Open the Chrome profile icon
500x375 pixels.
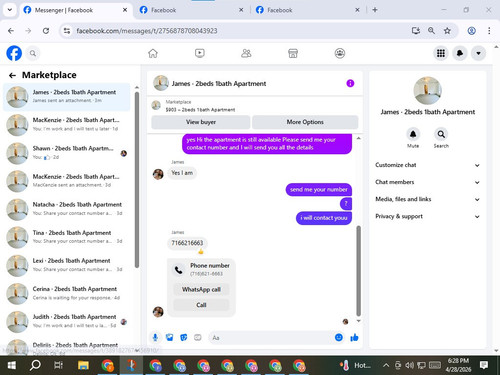[x=472, y=31]
